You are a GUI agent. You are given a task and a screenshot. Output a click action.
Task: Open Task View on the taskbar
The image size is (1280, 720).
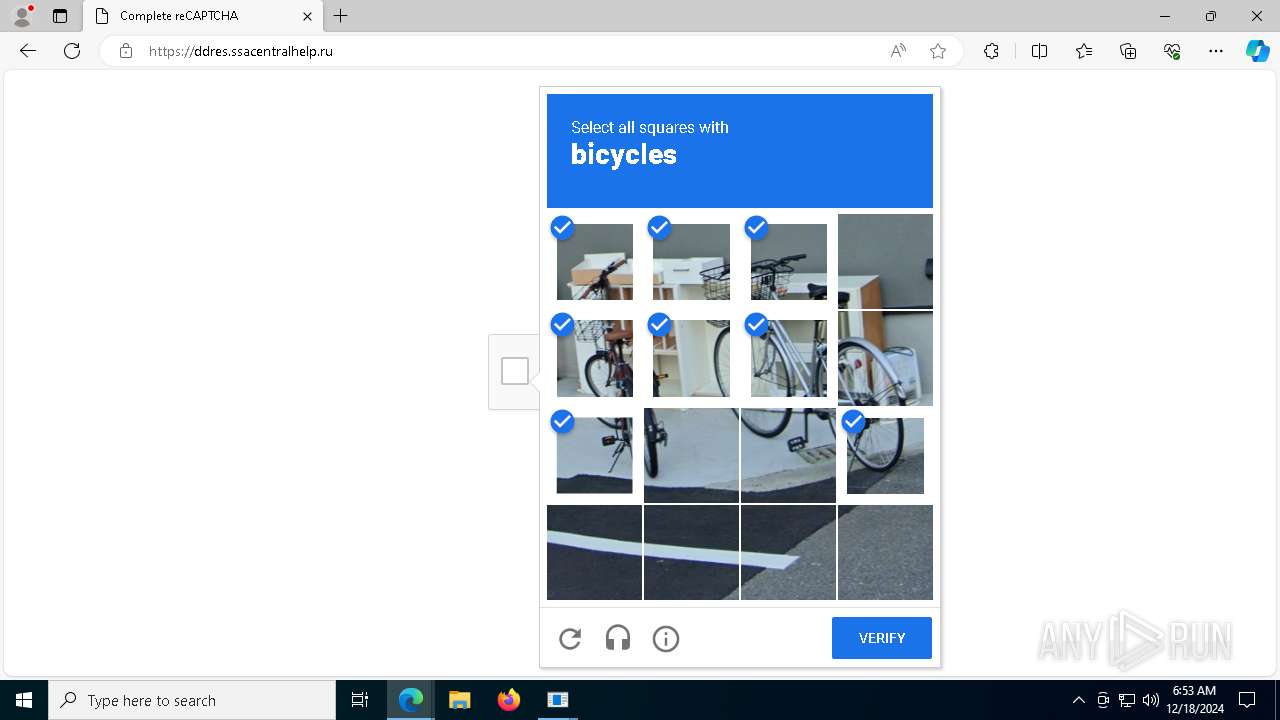[360, 700]
